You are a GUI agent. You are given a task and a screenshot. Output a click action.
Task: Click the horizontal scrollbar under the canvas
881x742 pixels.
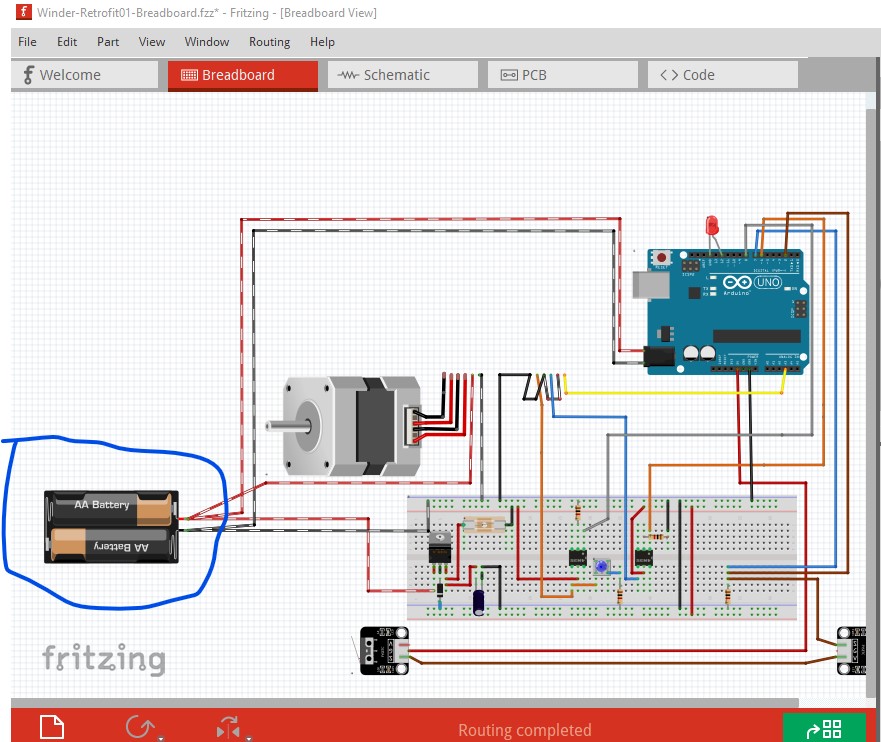405,703
